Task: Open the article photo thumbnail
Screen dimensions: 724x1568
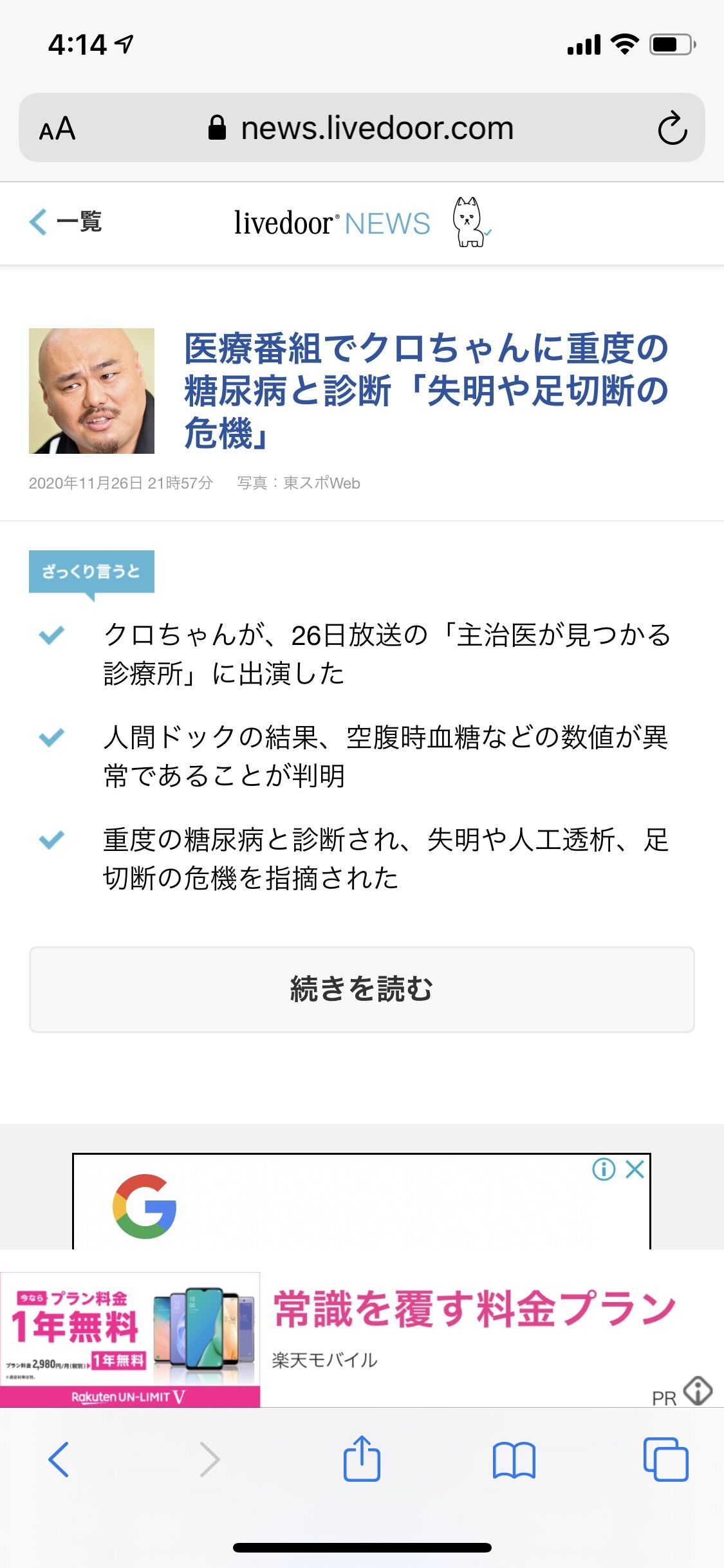Action: click(91, 391)
